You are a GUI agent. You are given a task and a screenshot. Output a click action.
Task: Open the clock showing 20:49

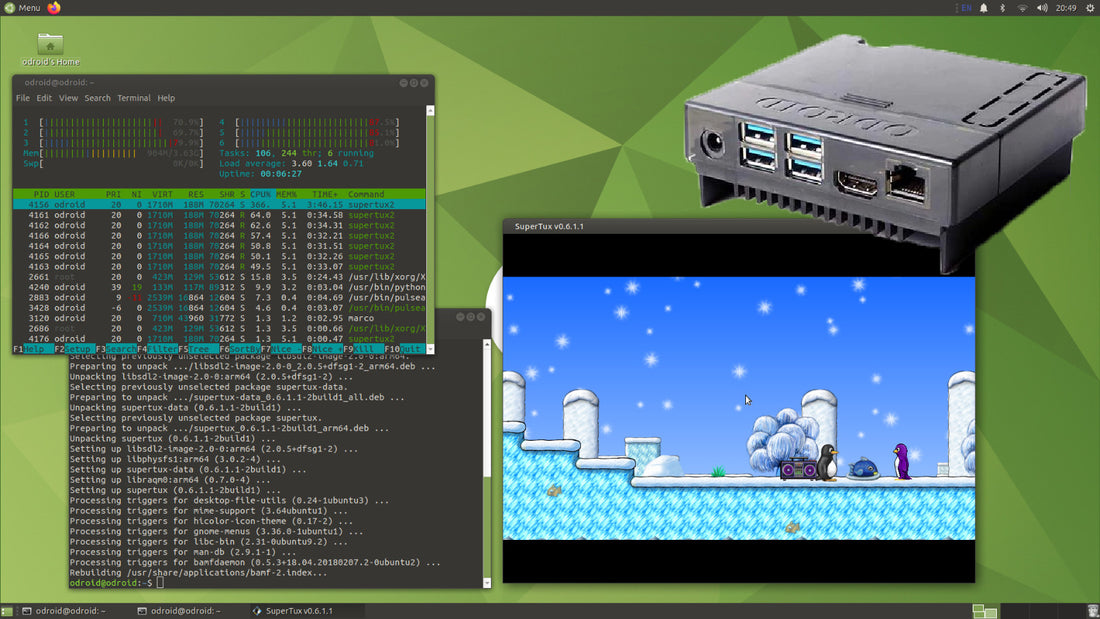[1065, 8]
